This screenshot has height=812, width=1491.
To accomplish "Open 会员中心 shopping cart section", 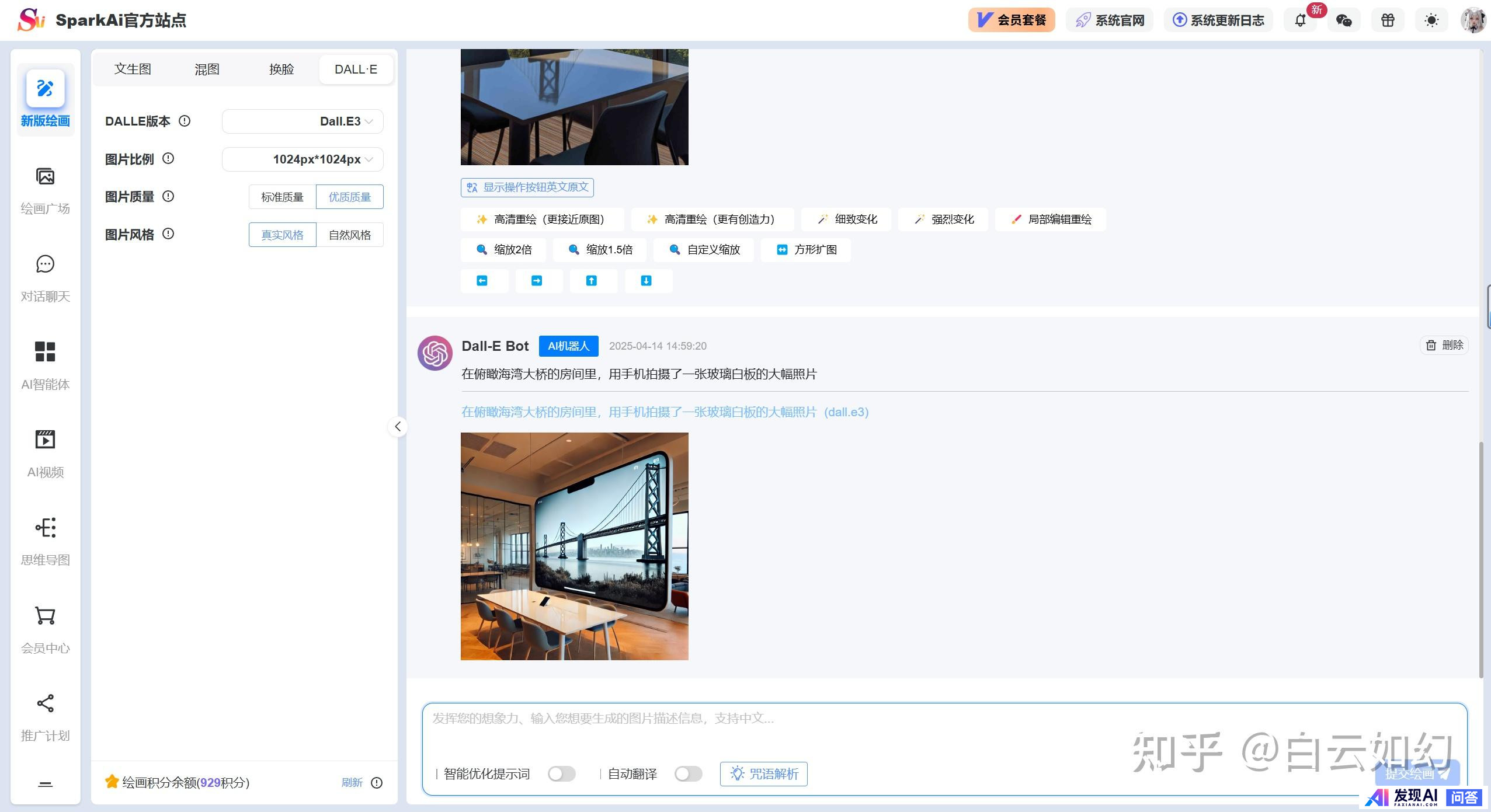I will [x=46, y=629].
